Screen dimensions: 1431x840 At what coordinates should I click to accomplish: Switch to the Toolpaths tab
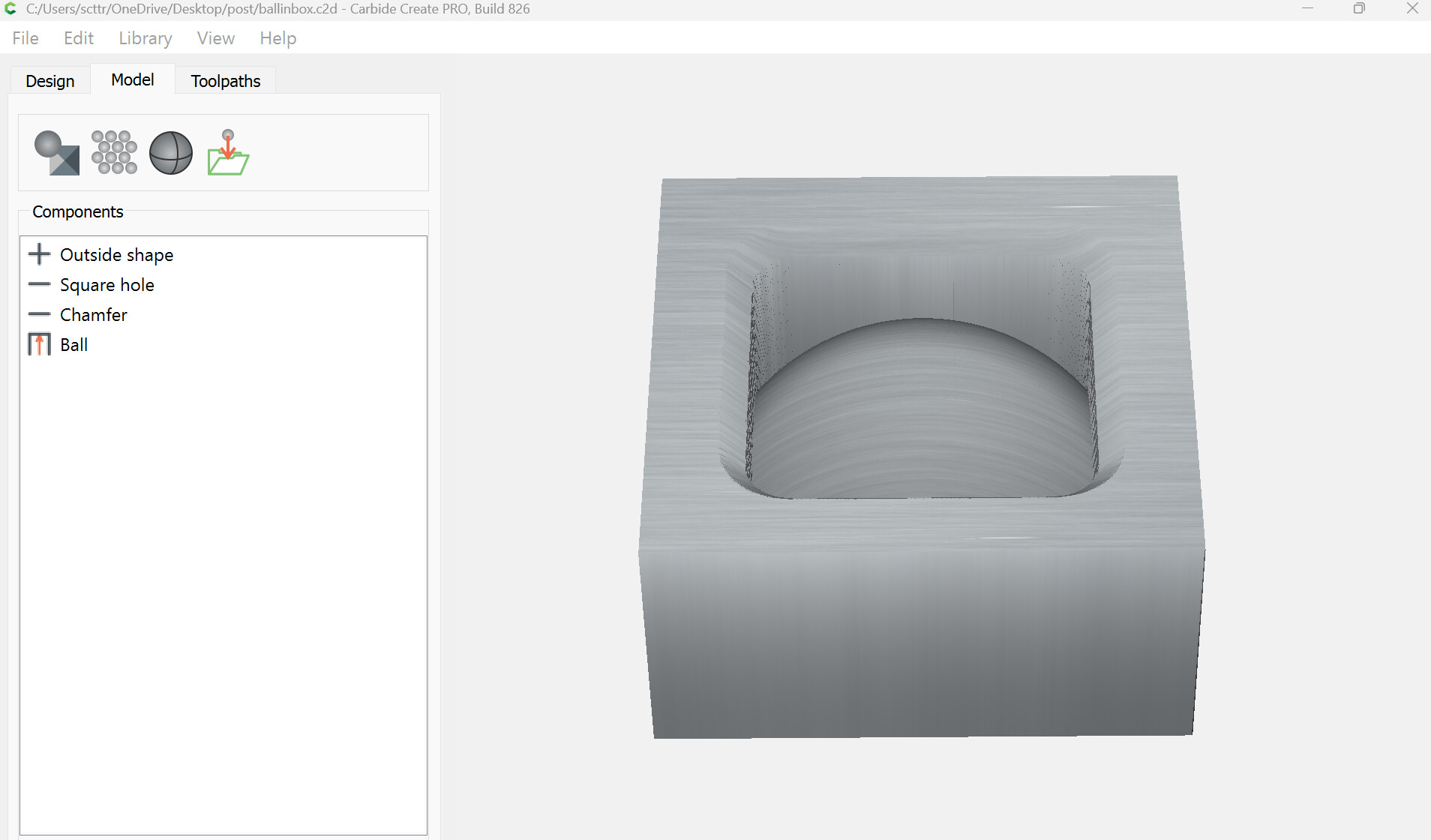(x=226, y=81)
